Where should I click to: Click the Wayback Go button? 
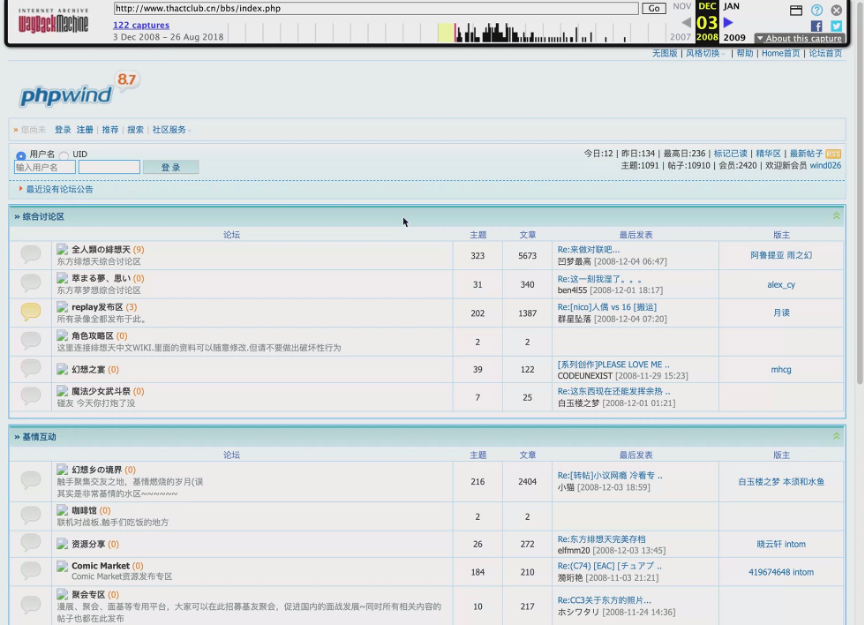coord(654,8)
